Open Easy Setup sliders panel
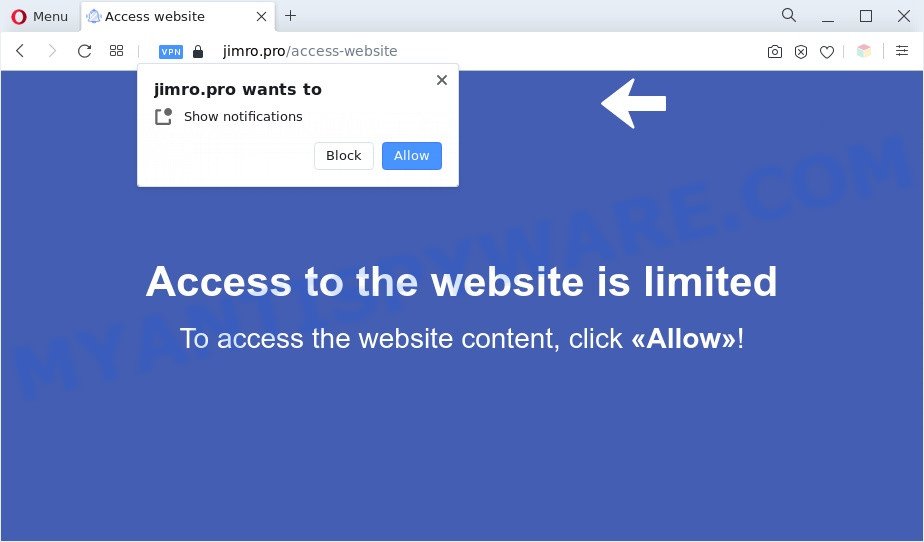 [902, 51]
